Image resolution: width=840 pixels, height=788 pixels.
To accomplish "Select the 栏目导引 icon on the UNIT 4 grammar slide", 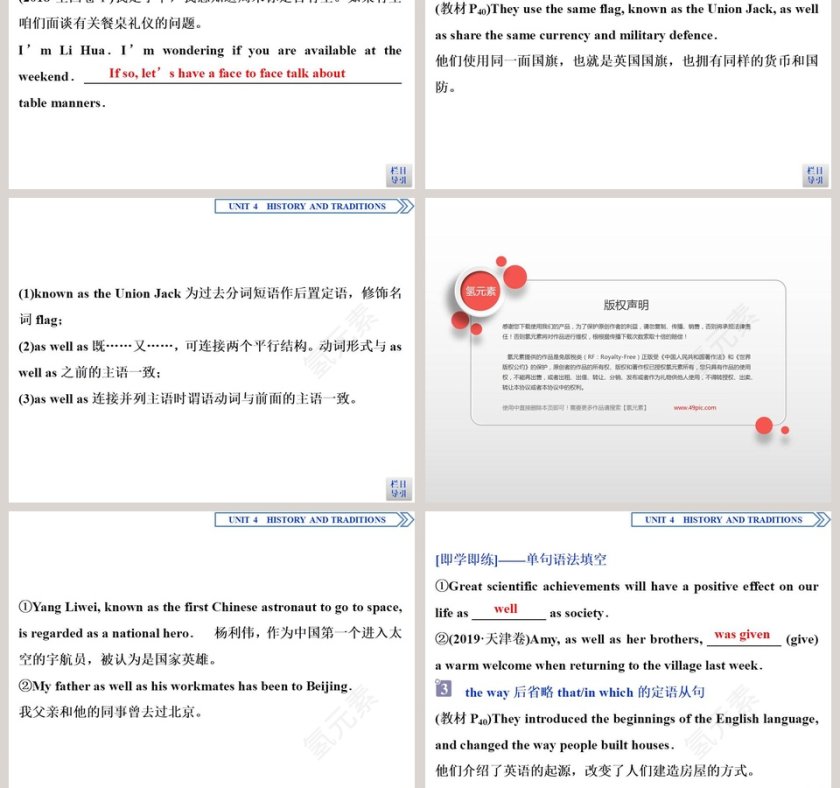I will tap(398, 488).
